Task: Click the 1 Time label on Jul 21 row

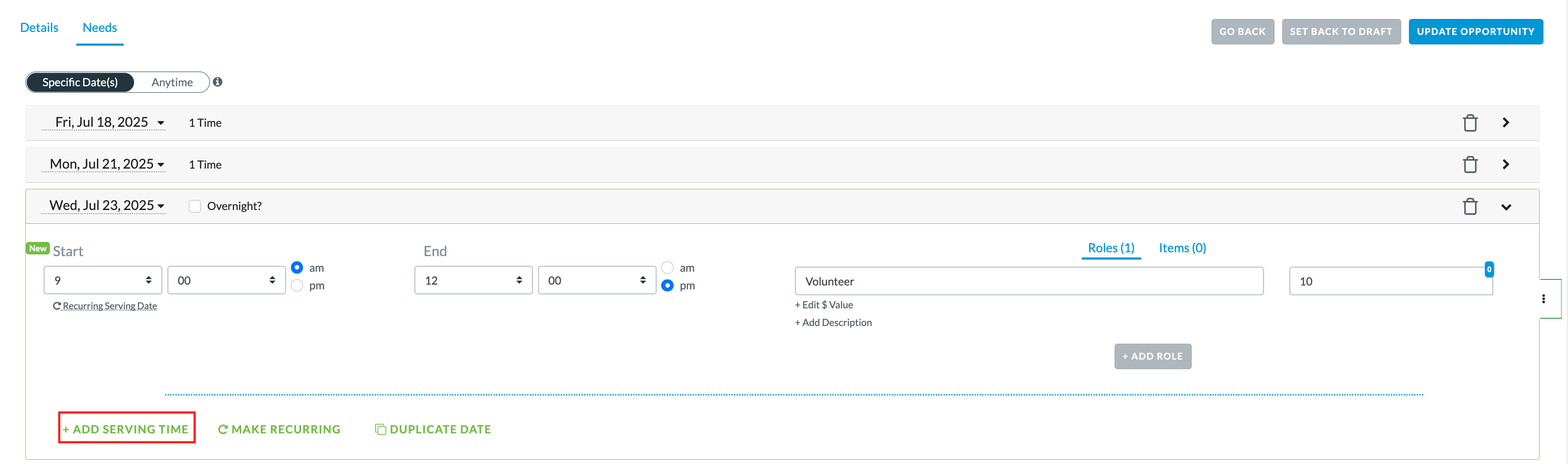Action: [205, 164]
